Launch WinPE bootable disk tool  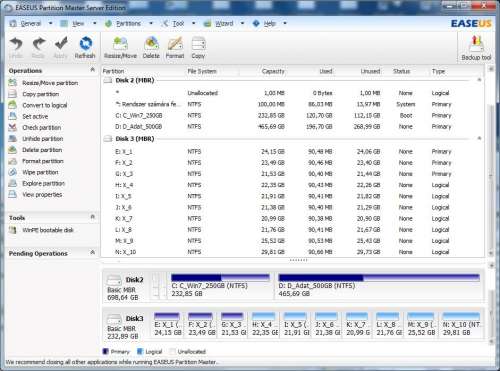48,230
